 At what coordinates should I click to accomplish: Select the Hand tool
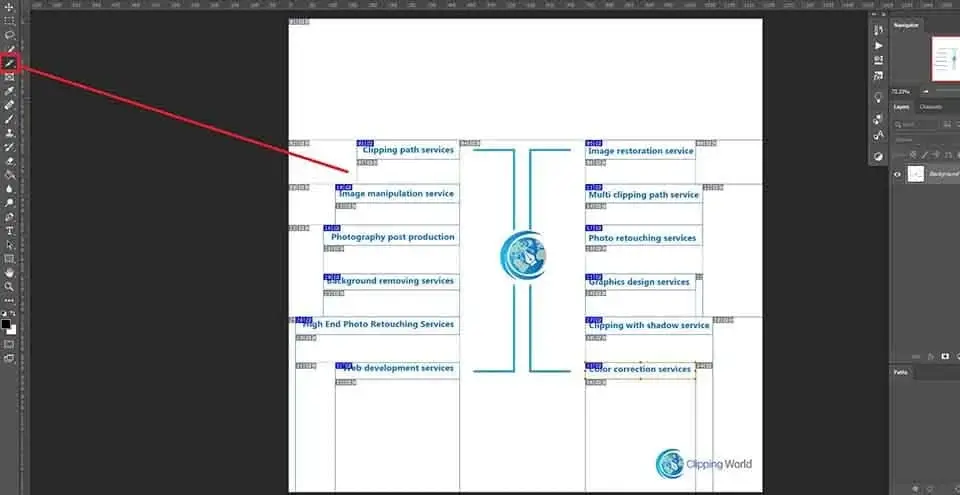(9, 273)
